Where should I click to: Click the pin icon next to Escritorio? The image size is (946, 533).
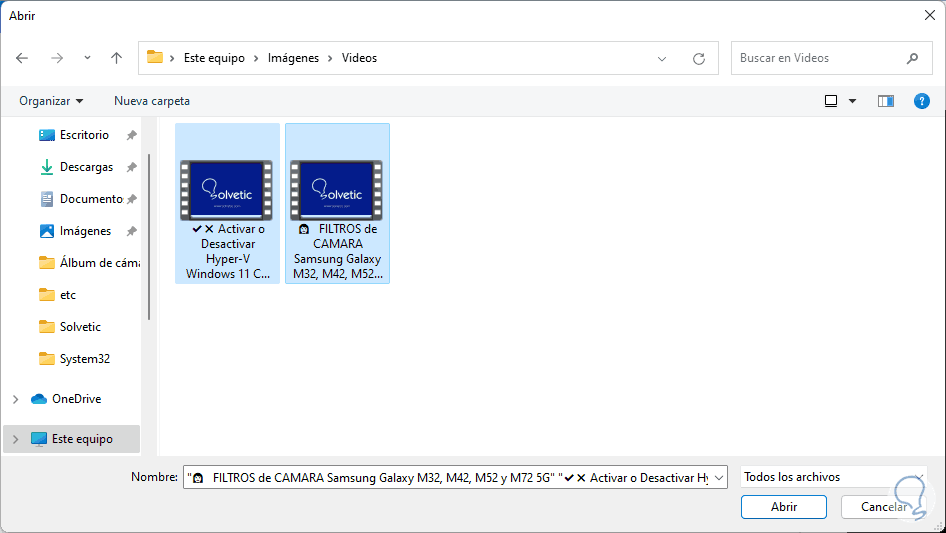point(131,135)
